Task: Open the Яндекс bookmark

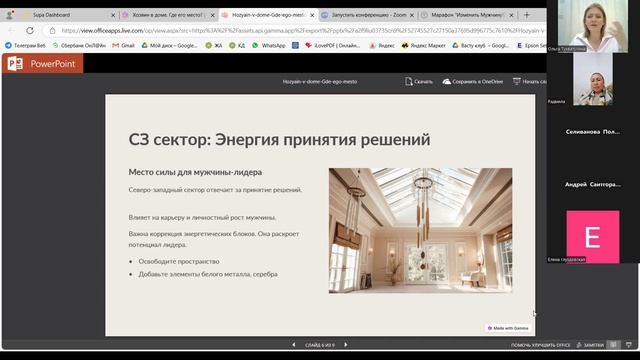Action: tap(382, 46)
